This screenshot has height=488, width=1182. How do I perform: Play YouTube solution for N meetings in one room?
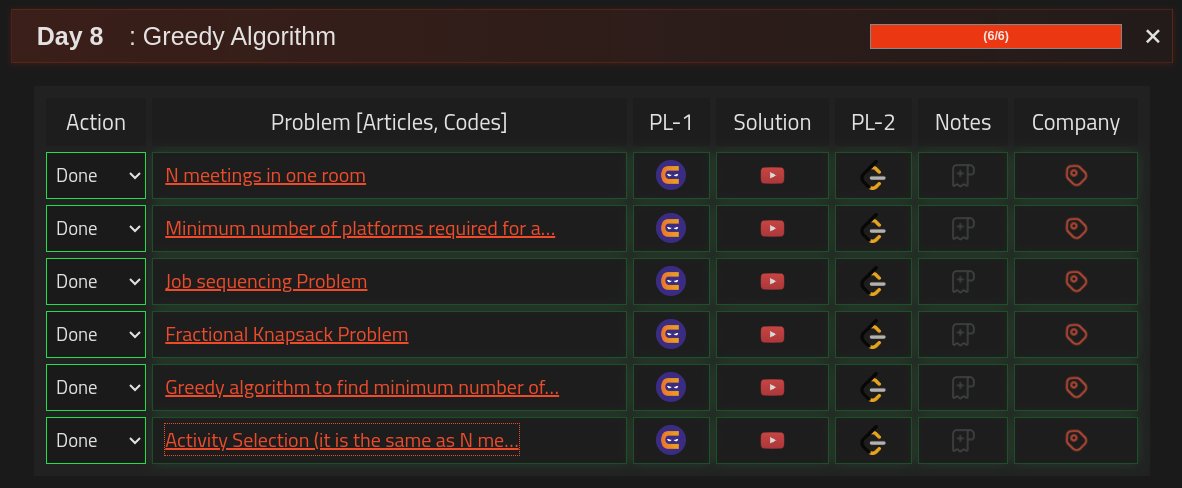[772, 175]
